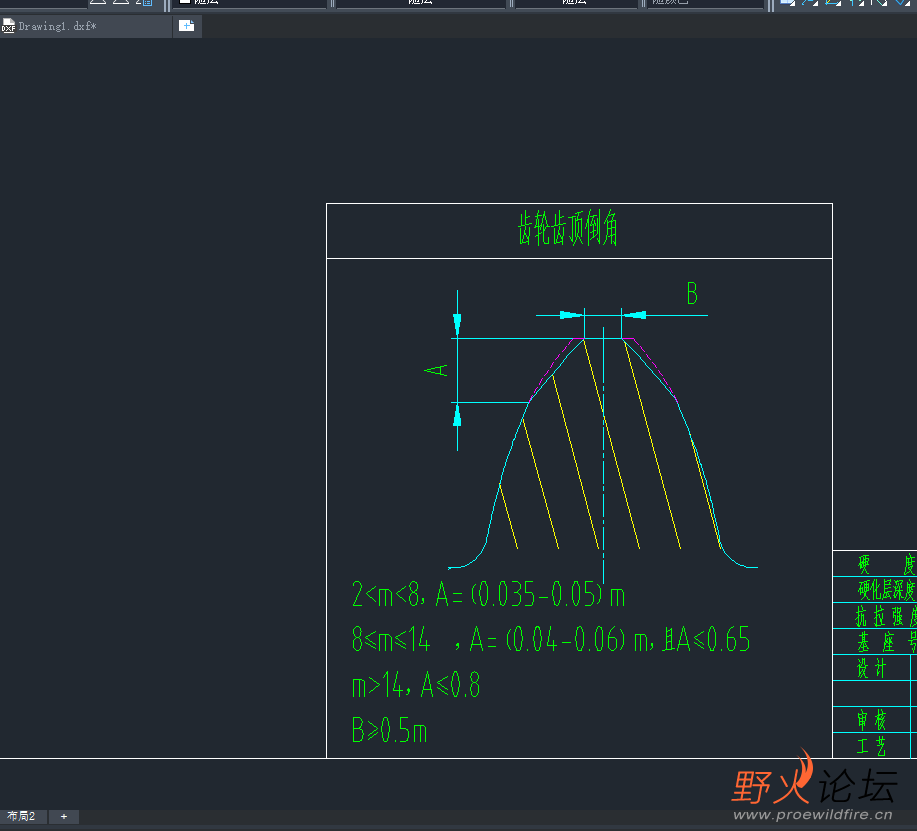The height and width of the screenshot is (831, 917).
Task: Open the first 随层 dropdown with white swatch
Action: pyautogui.click(x=252, y=3)
